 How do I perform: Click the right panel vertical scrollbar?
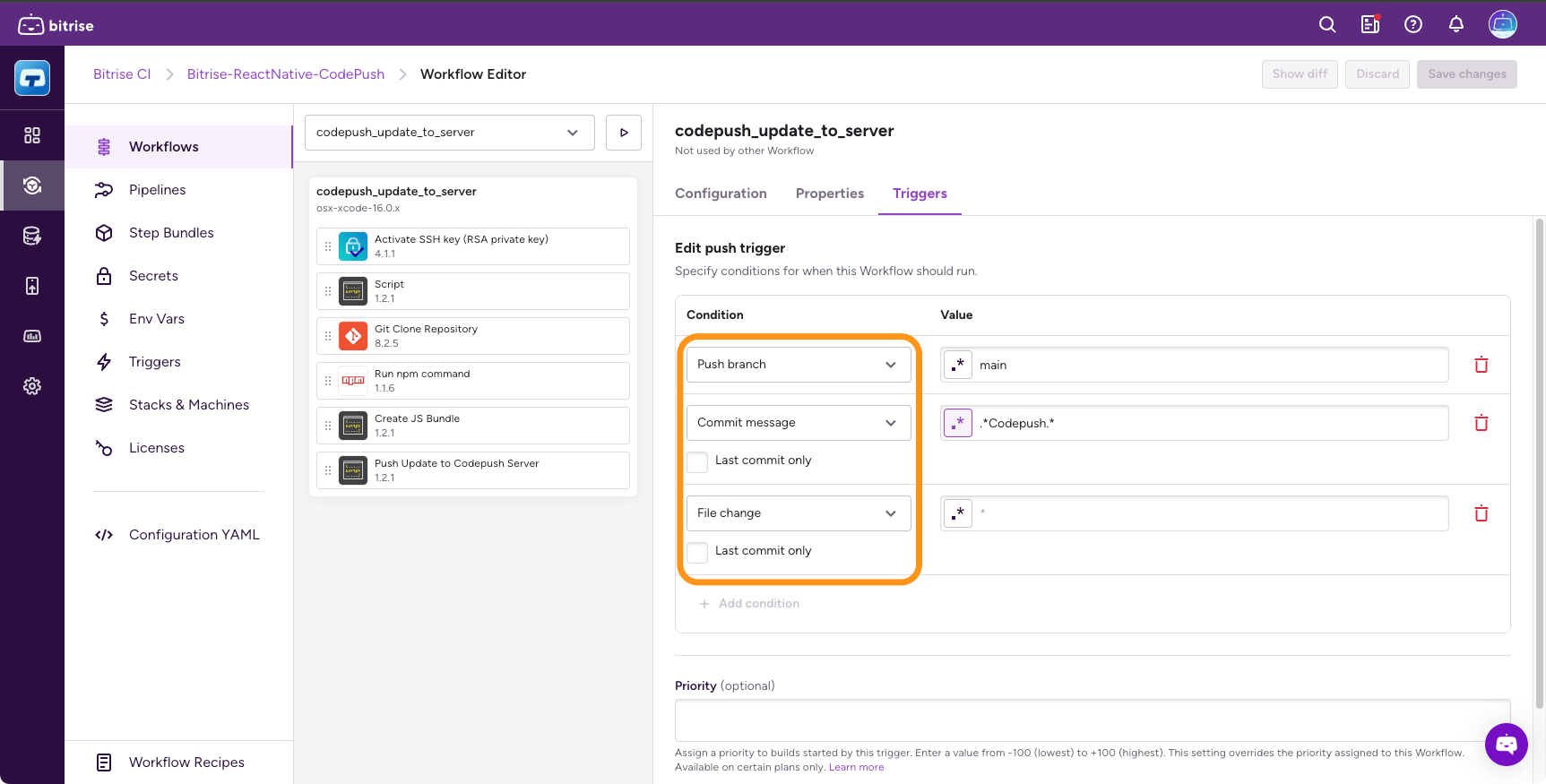pyautogui.click(x=1540, y=448)
